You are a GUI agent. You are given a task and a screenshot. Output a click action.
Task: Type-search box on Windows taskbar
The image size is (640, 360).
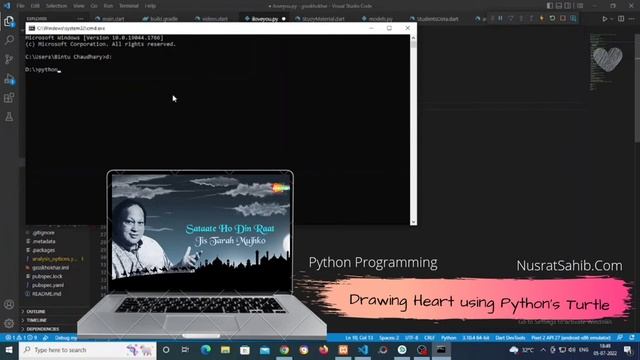(x=88, y=350)
